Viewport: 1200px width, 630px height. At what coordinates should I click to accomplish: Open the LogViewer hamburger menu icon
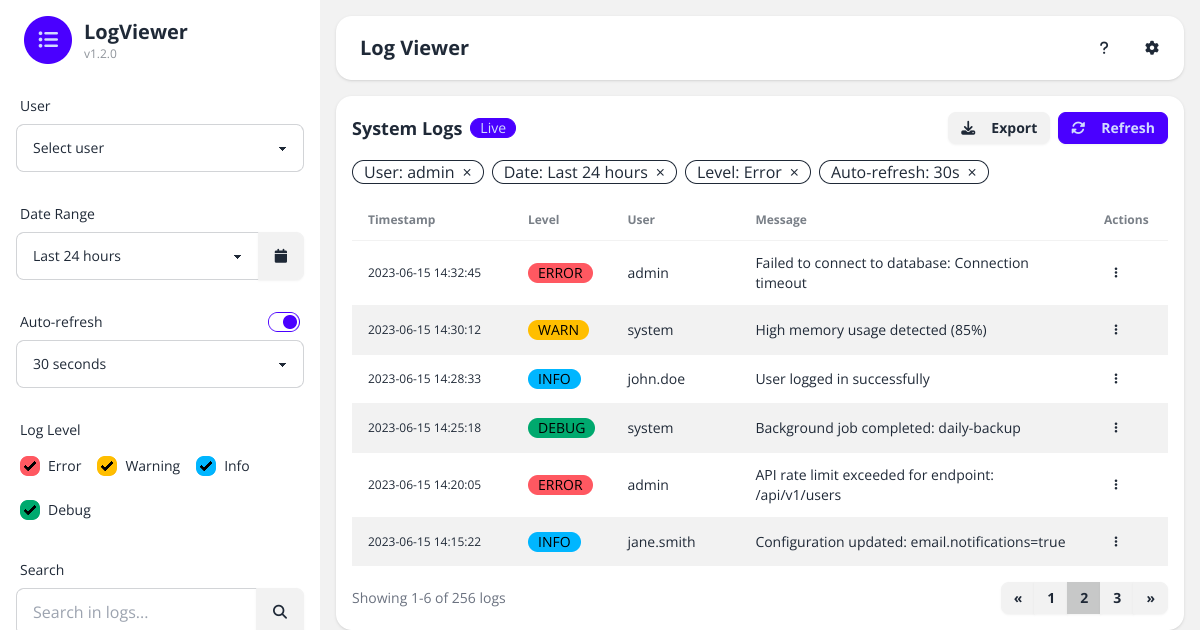[48, 40]
